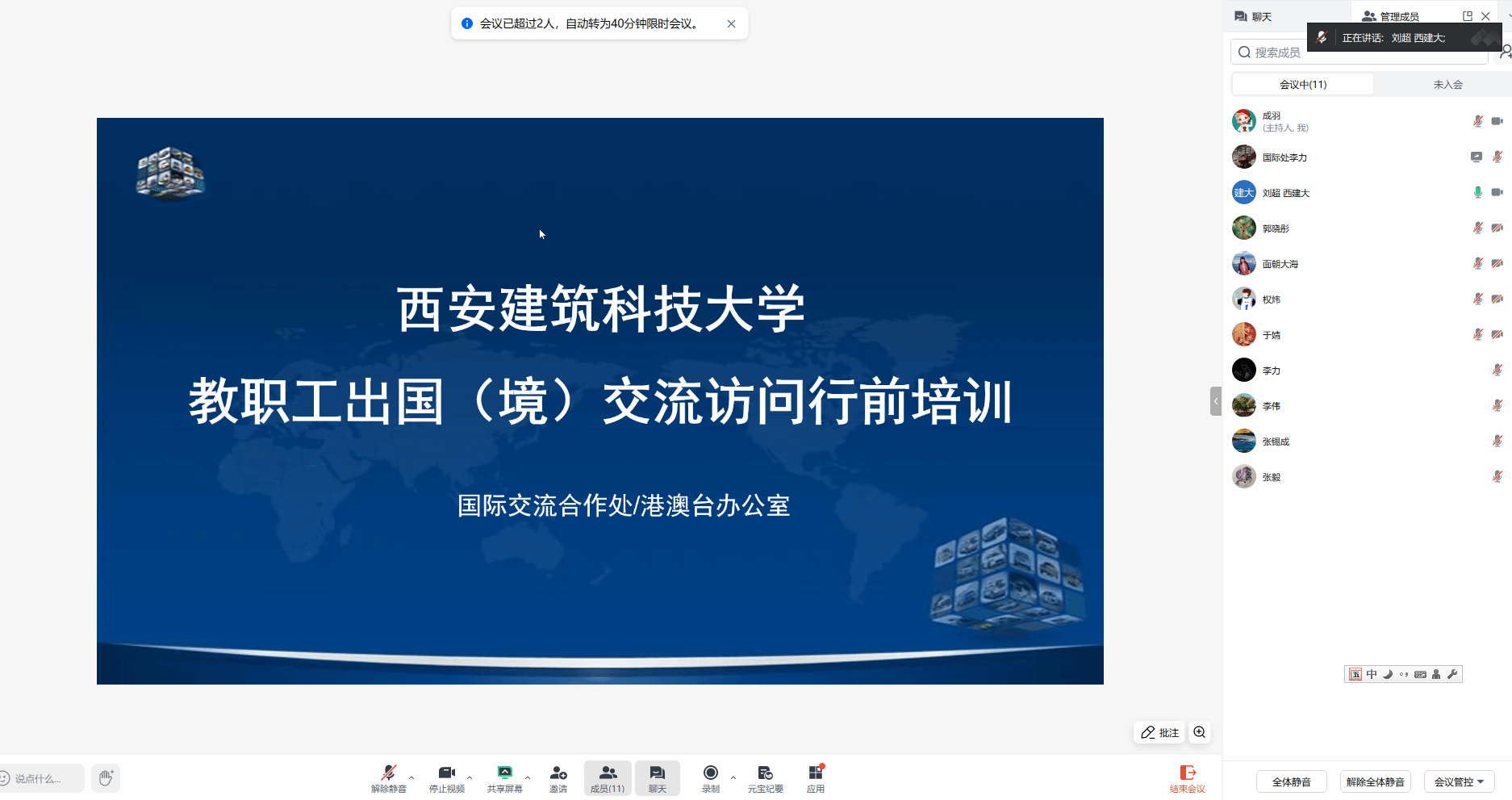Image resolution: width=1512 pixels, height=800 pixels.
Task: Toggle 权炜 microphone icon
Action: (1477, 299)
